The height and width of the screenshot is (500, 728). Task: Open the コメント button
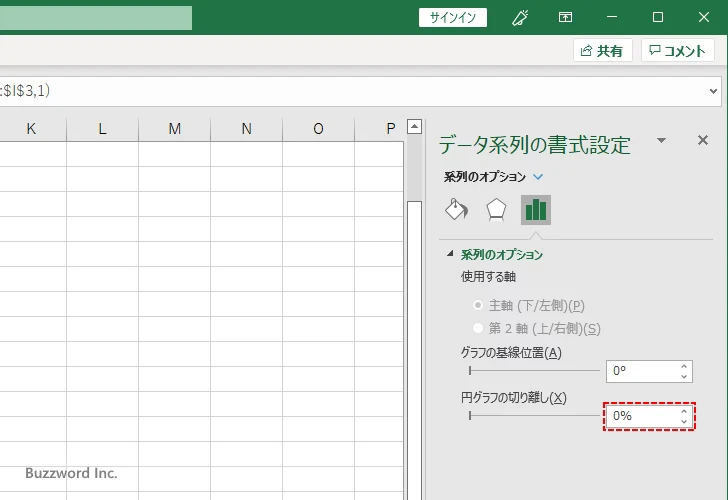point(677,50)
